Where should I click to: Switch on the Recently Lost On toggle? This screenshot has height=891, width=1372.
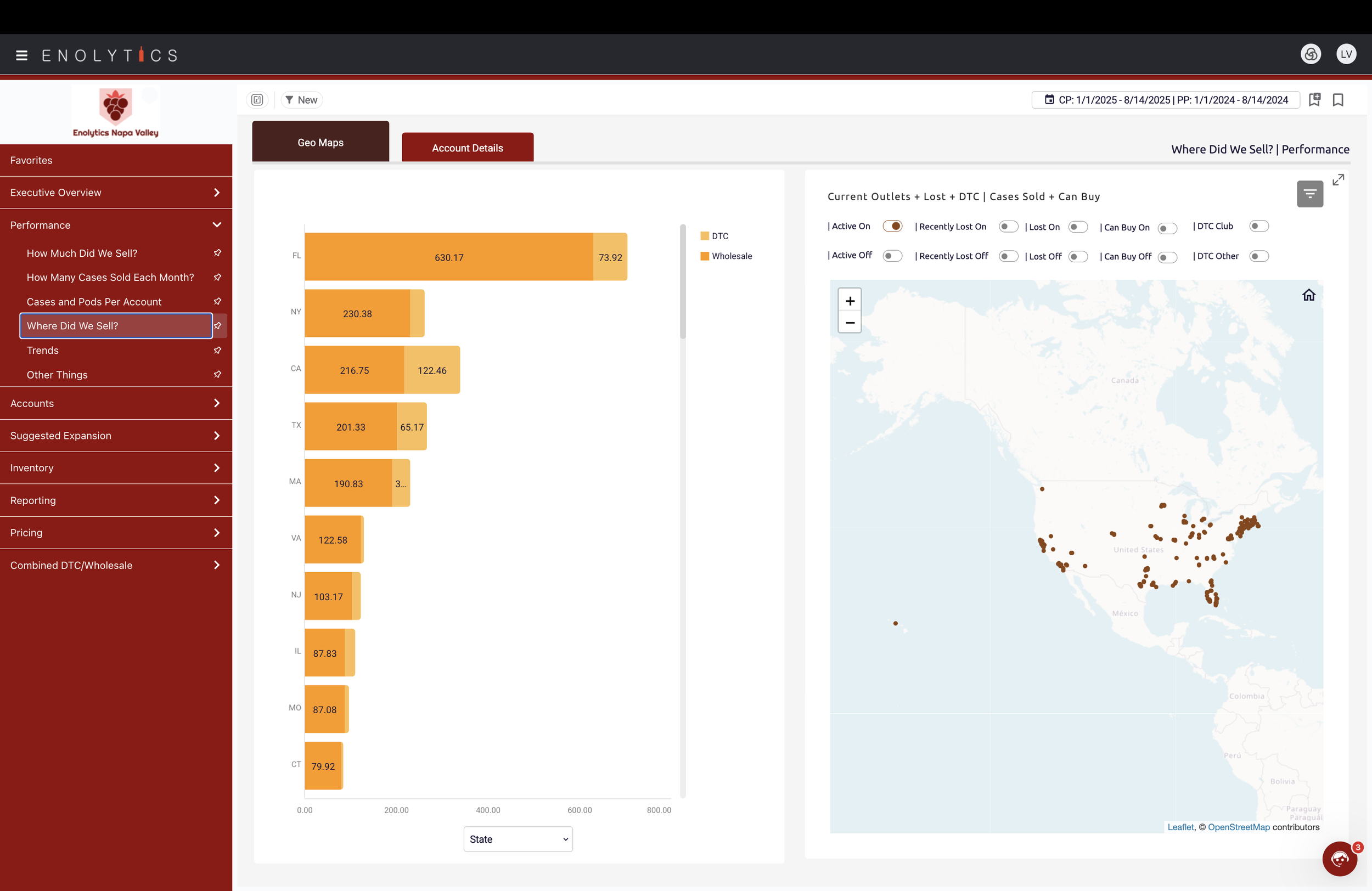tap(1008, 227)
